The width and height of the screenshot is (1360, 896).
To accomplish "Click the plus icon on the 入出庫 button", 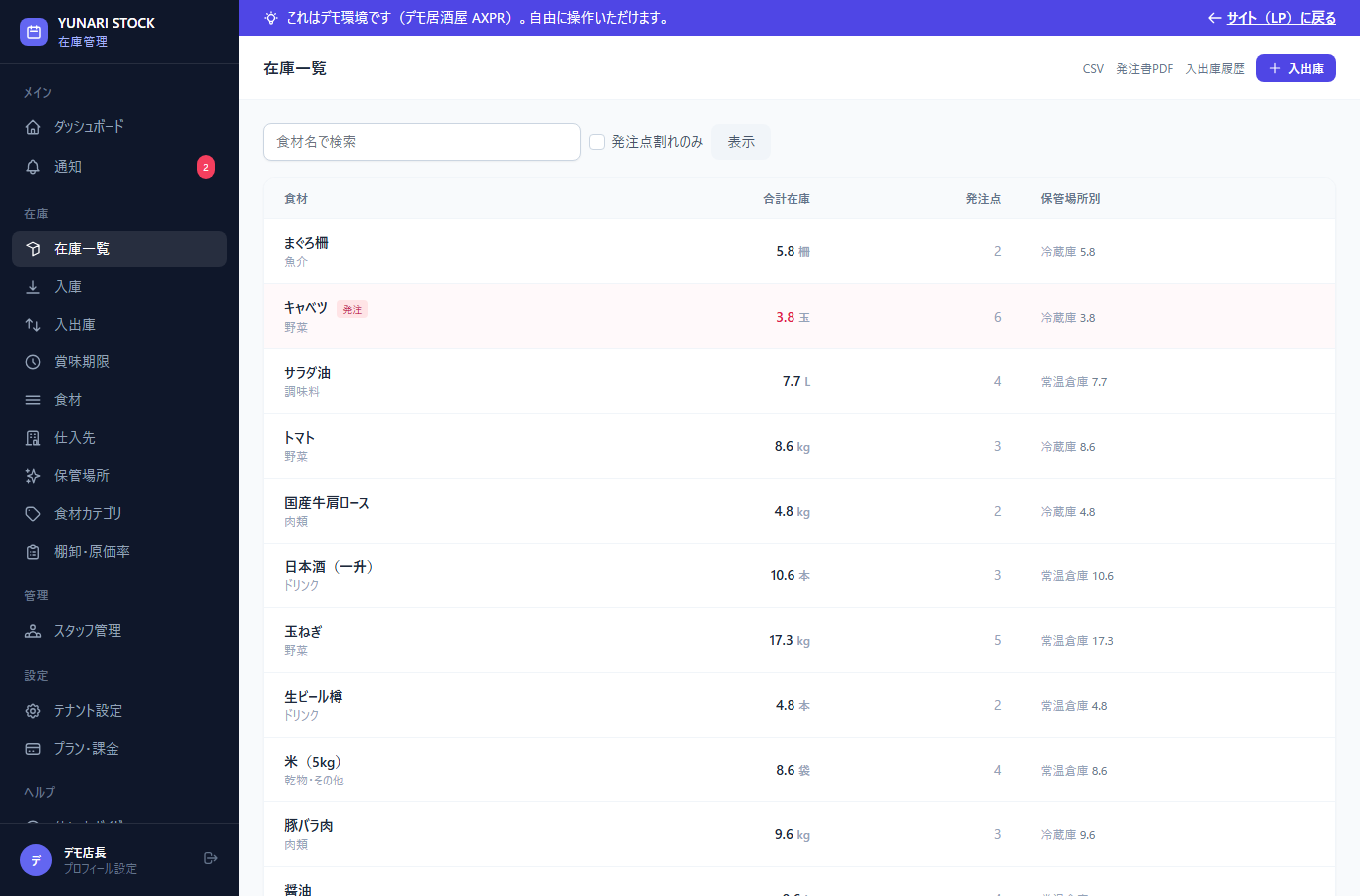I will click(x=1274, y=68).
